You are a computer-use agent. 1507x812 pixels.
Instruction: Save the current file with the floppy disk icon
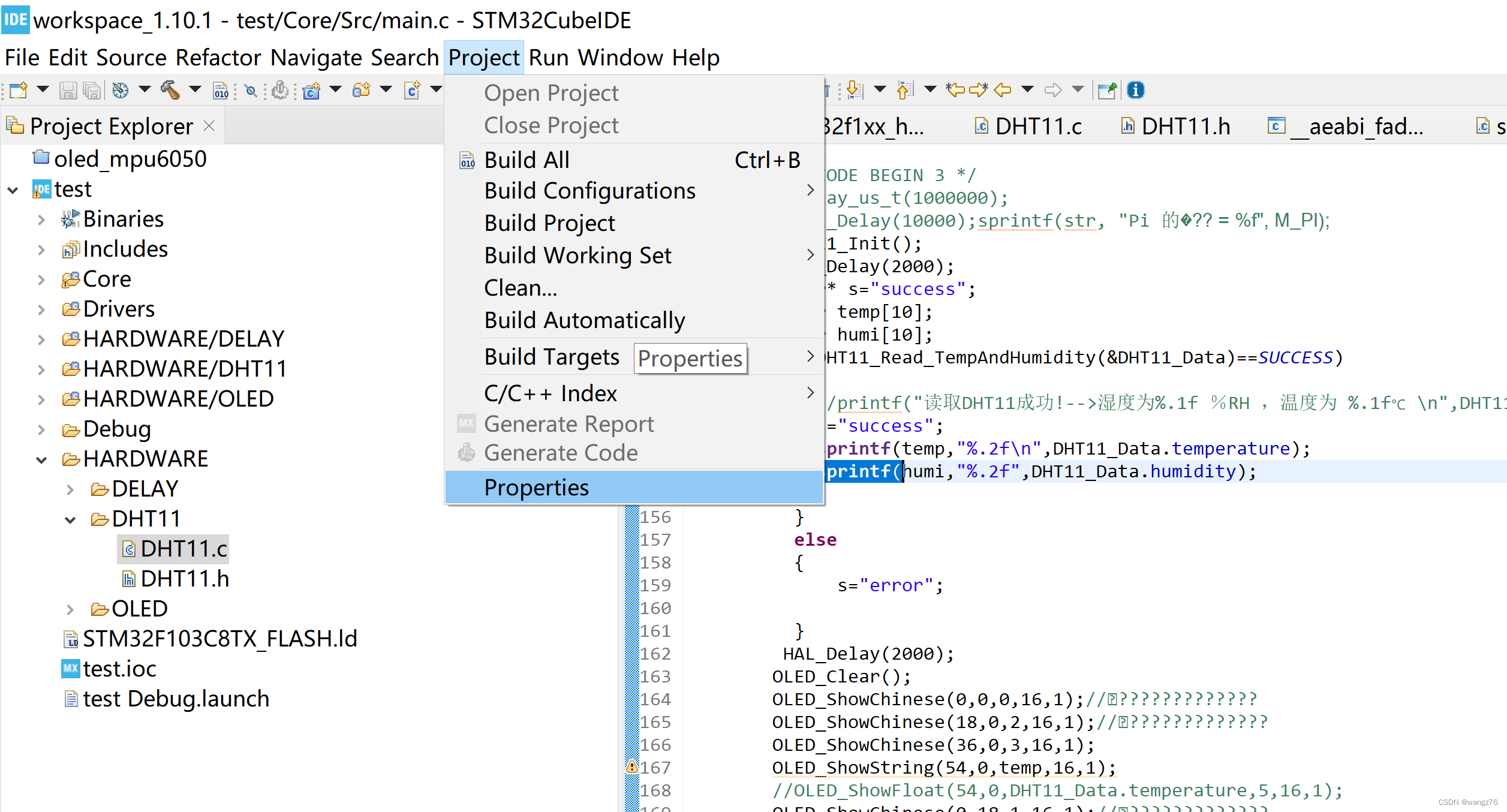[68, 89]
